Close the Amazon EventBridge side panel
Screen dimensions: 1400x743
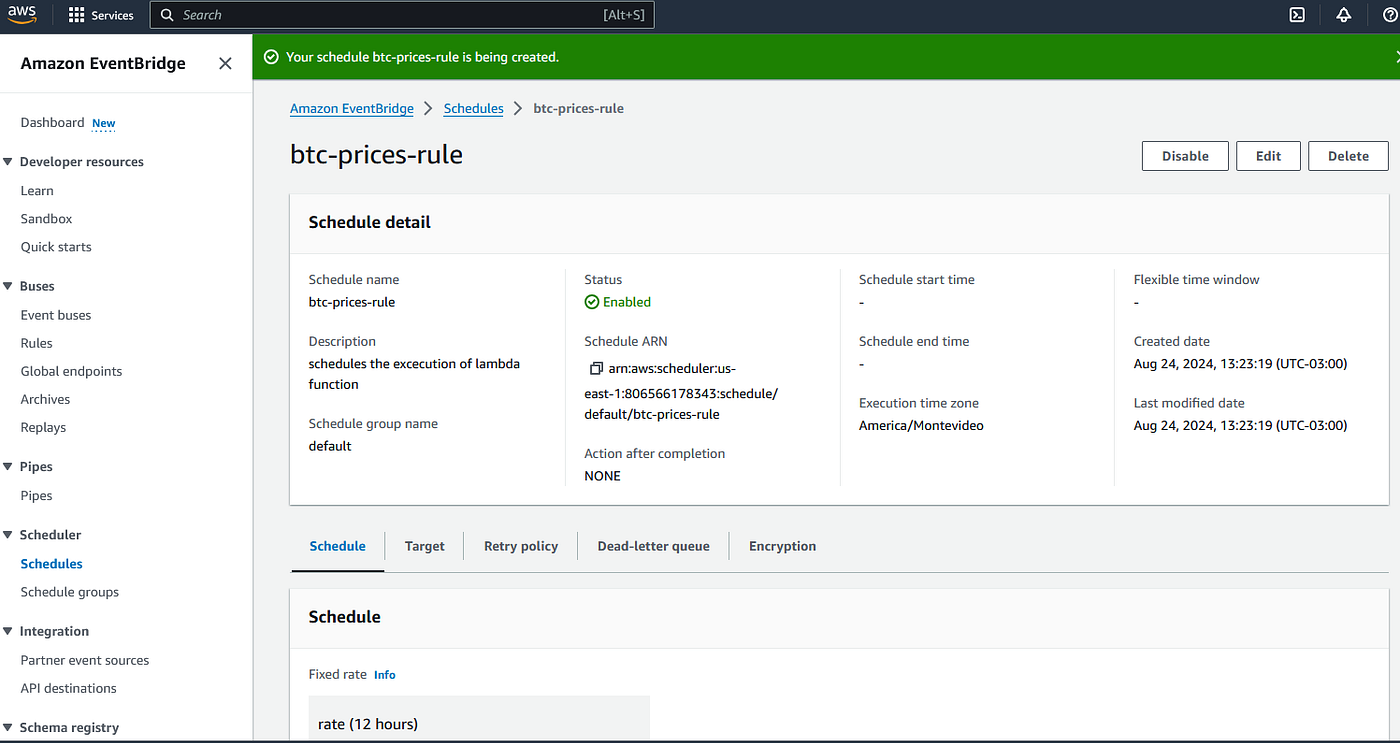pyautogui.click(x=225, y=63)
